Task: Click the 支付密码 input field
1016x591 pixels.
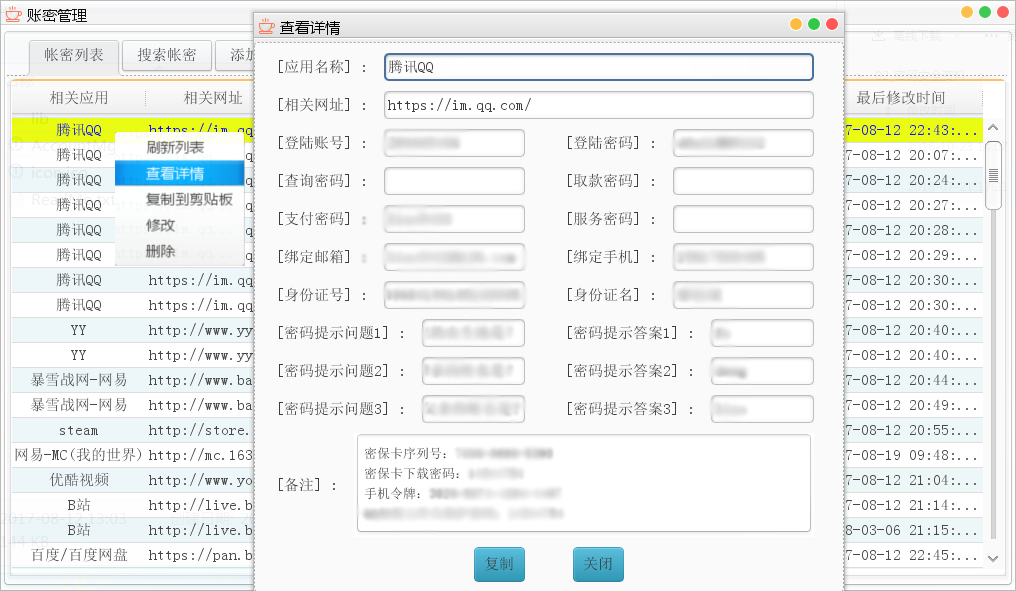Action: (454, 219)
